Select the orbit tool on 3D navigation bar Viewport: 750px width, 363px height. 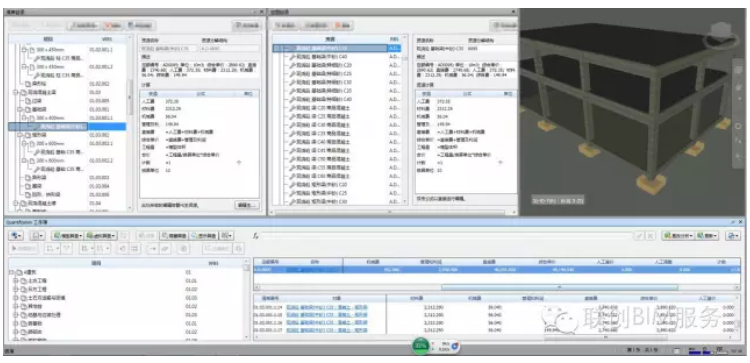coord(739,126)
